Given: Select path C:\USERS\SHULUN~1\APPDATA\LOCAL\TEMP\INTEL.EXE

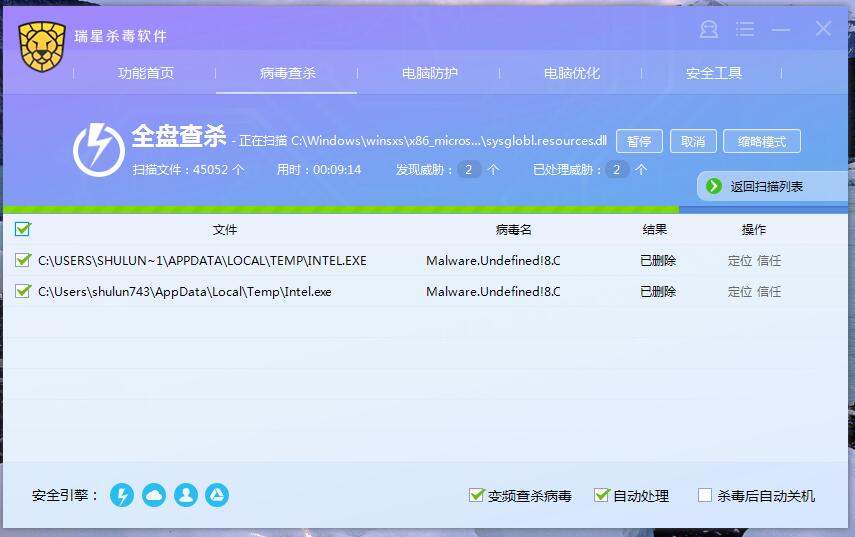Looking at the screenshot, I should (202, 261).
